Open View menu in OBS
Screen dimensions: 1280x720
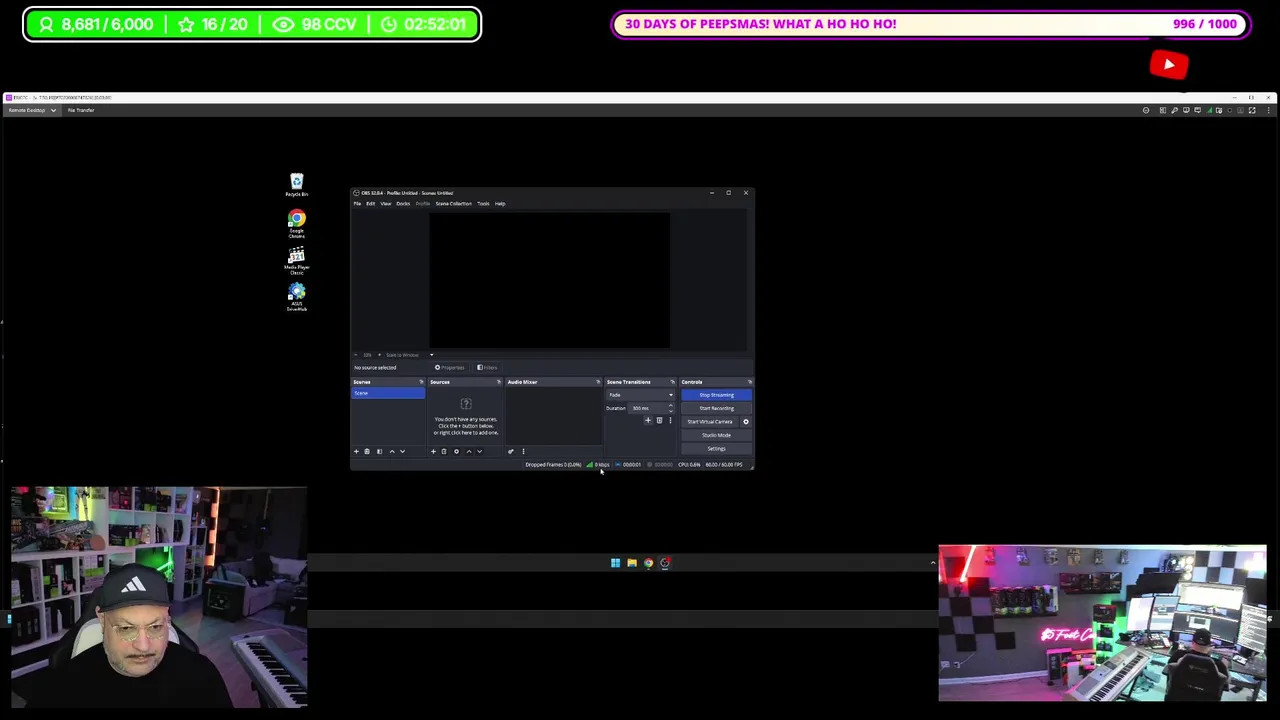(385, 204)
